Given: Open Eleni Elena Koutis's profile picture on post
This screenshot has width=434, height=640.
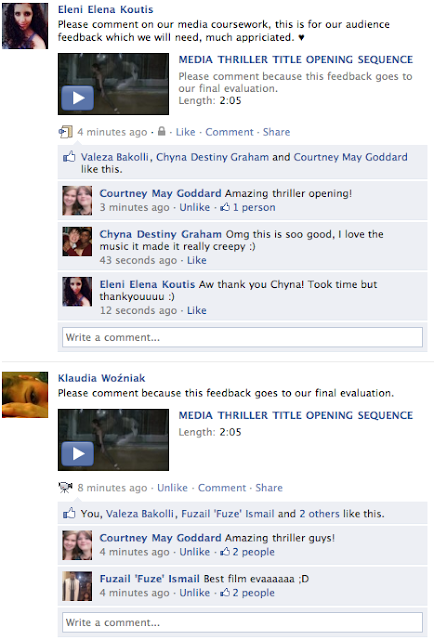Looking at the screenshot, I should coord(25,26).
